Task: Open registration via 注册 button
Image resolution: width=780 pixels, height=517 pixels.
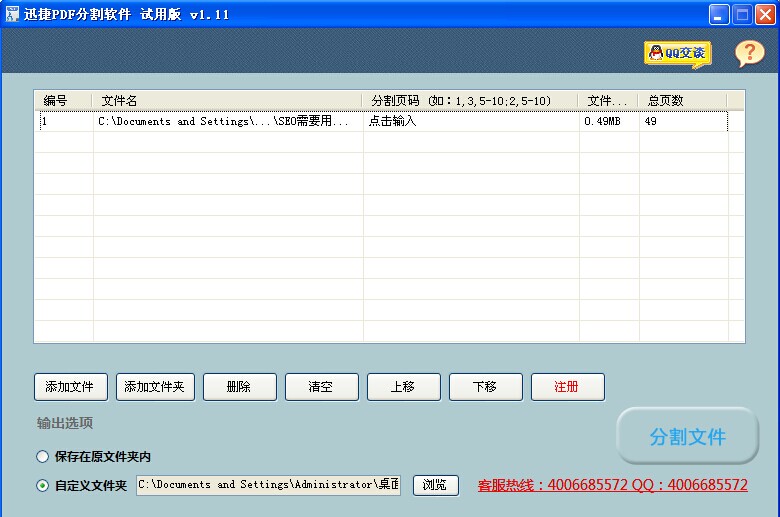Action: click(567, 387)
